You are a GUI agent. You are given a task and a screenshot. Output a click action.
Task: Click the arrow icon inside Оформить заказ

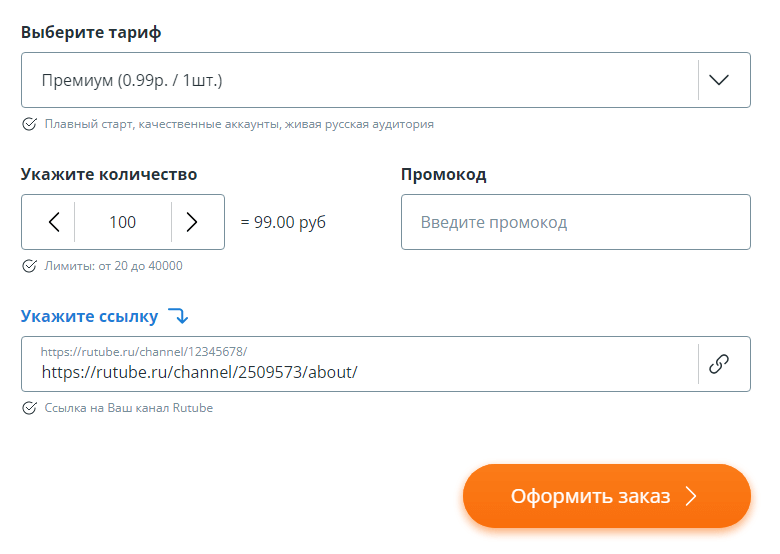pyautogui.click(x=690, y=496)
